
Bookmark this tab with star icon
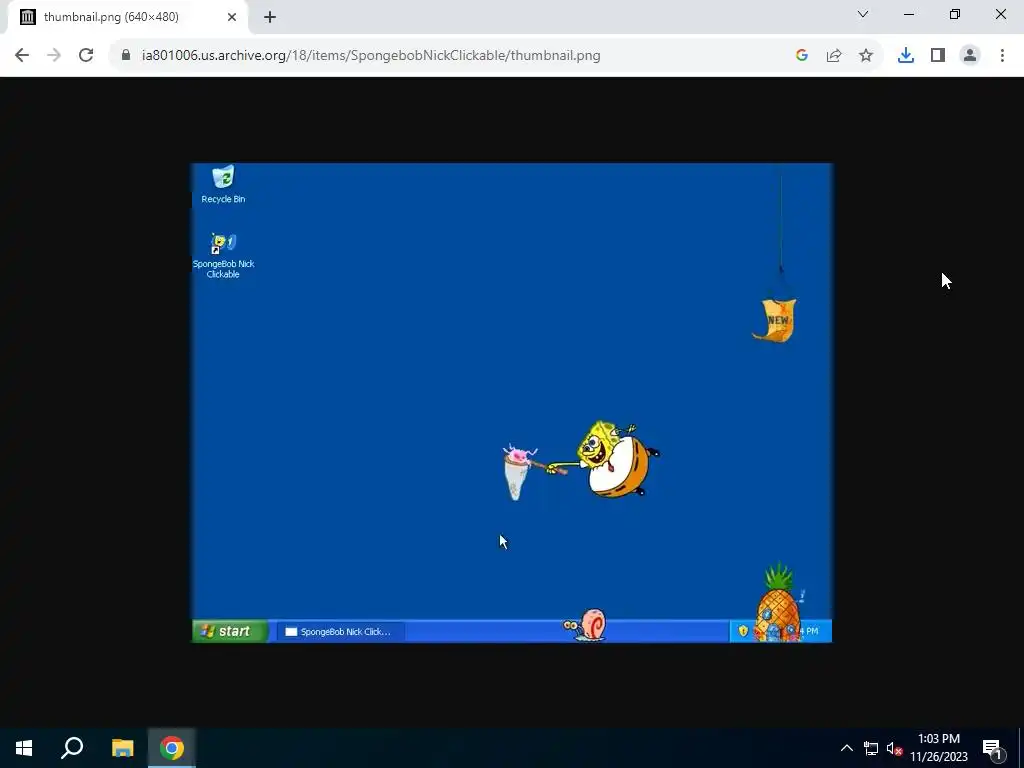point(866,56)
